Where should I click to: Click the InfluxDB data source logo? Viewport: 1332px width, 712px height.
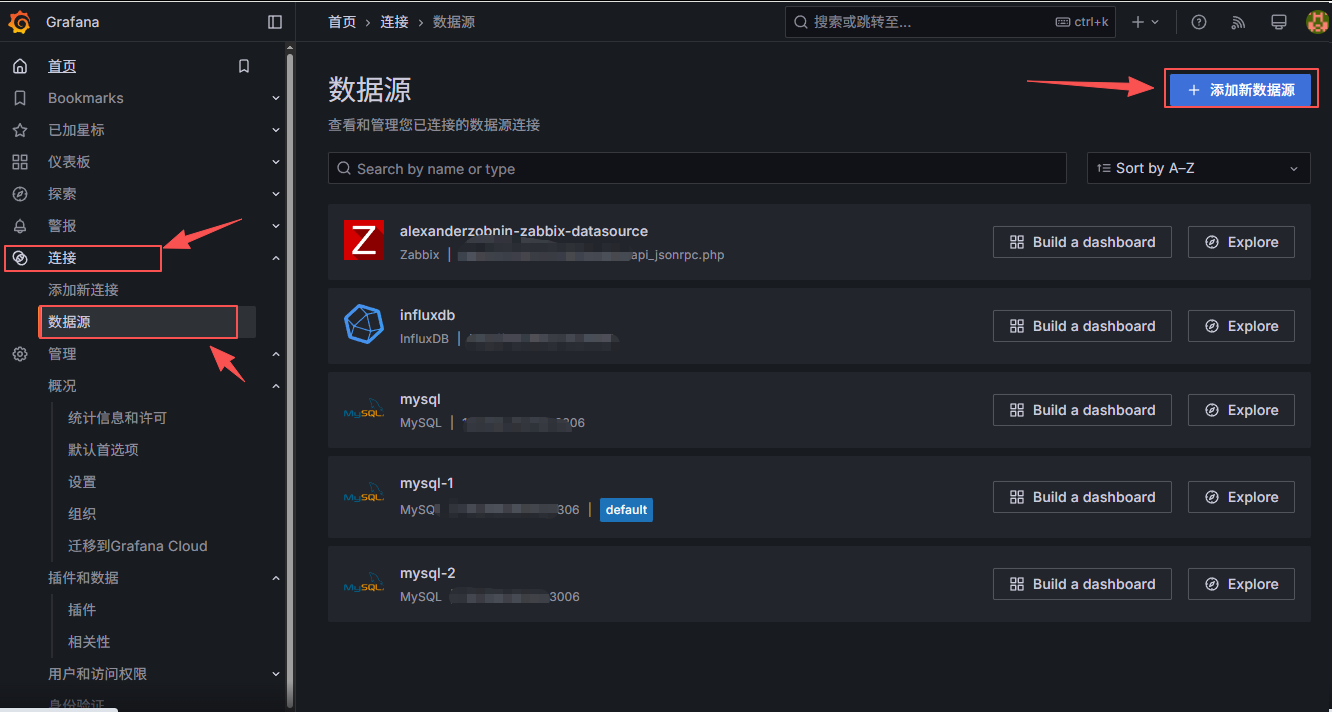364,325
